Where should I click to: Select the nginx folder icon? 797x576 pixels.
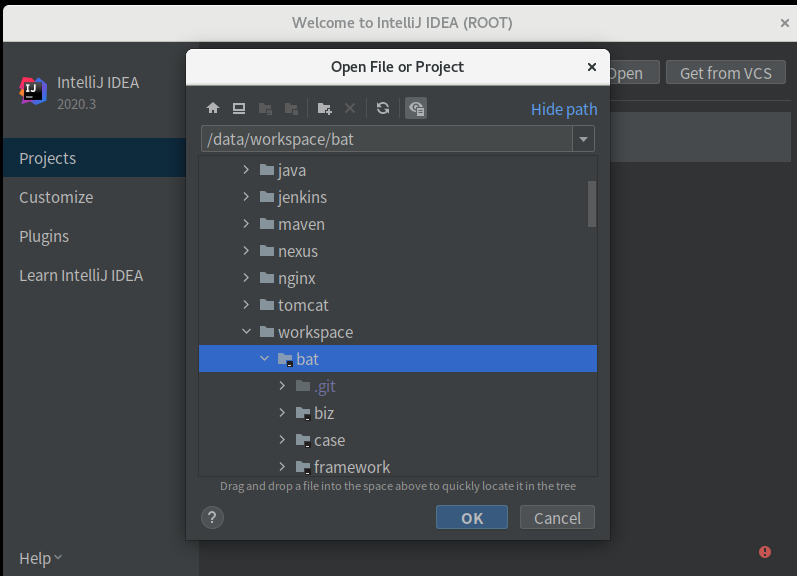267,277
